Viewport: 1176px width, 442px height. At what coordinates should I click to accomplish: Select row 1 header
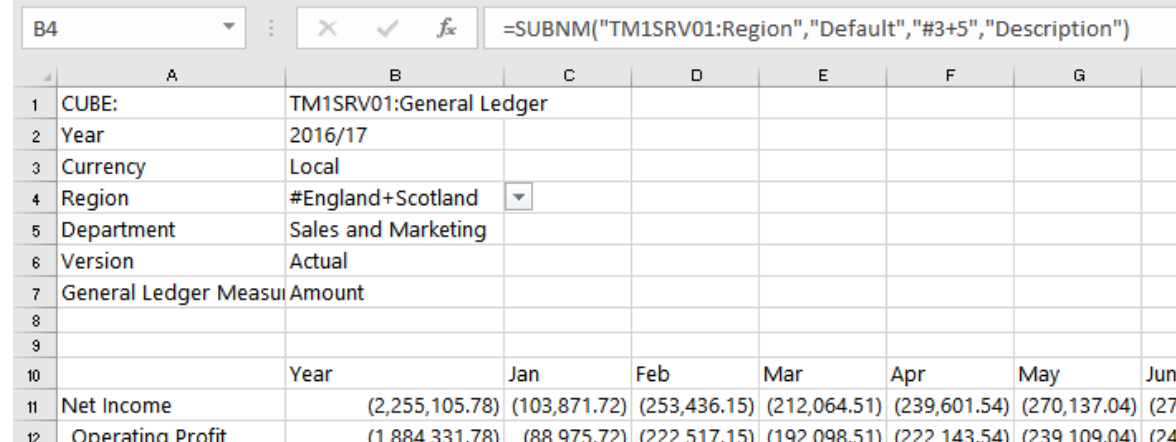tap(35, 104)
